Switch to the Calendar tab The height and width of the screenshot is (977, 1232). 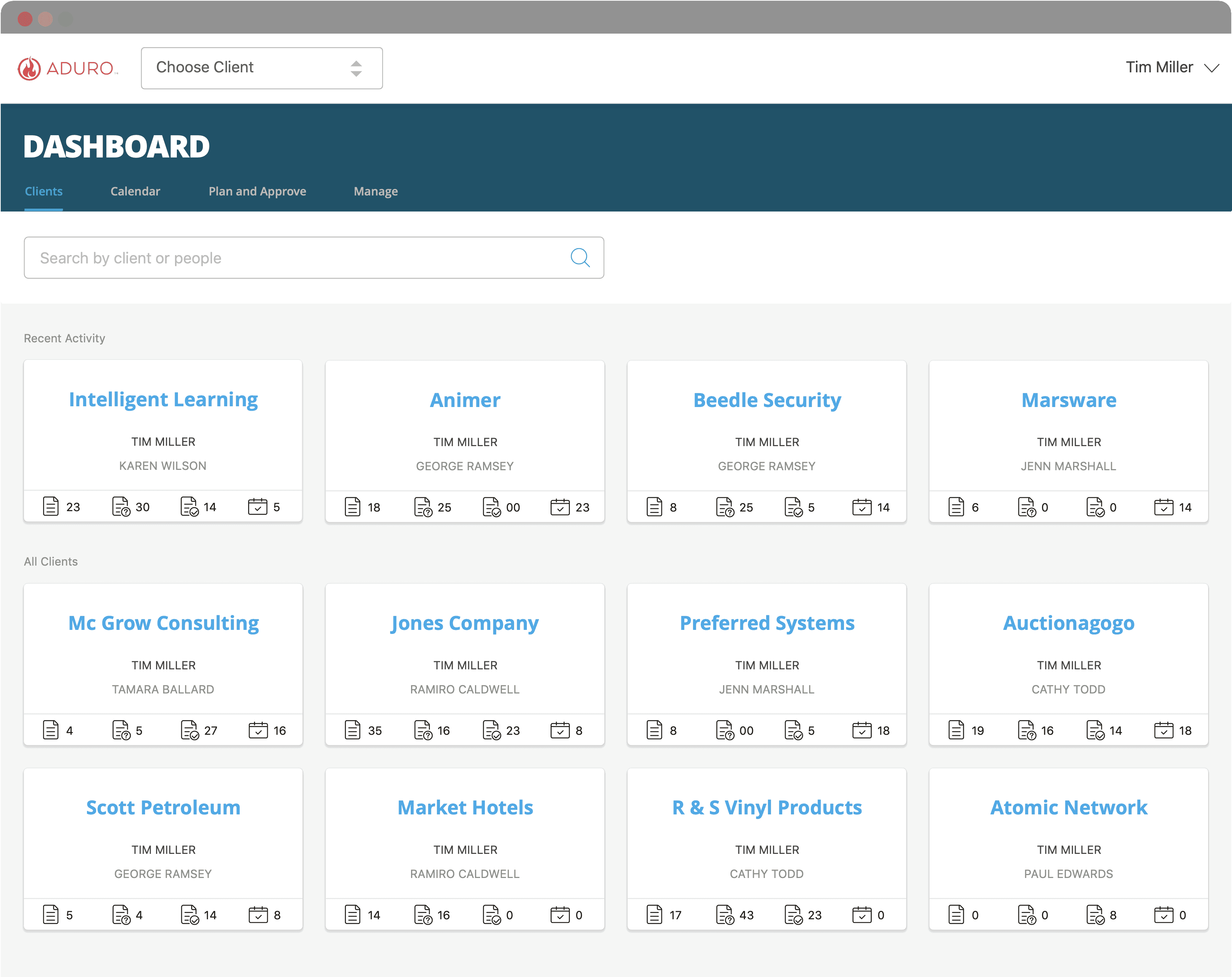(135, 191)
